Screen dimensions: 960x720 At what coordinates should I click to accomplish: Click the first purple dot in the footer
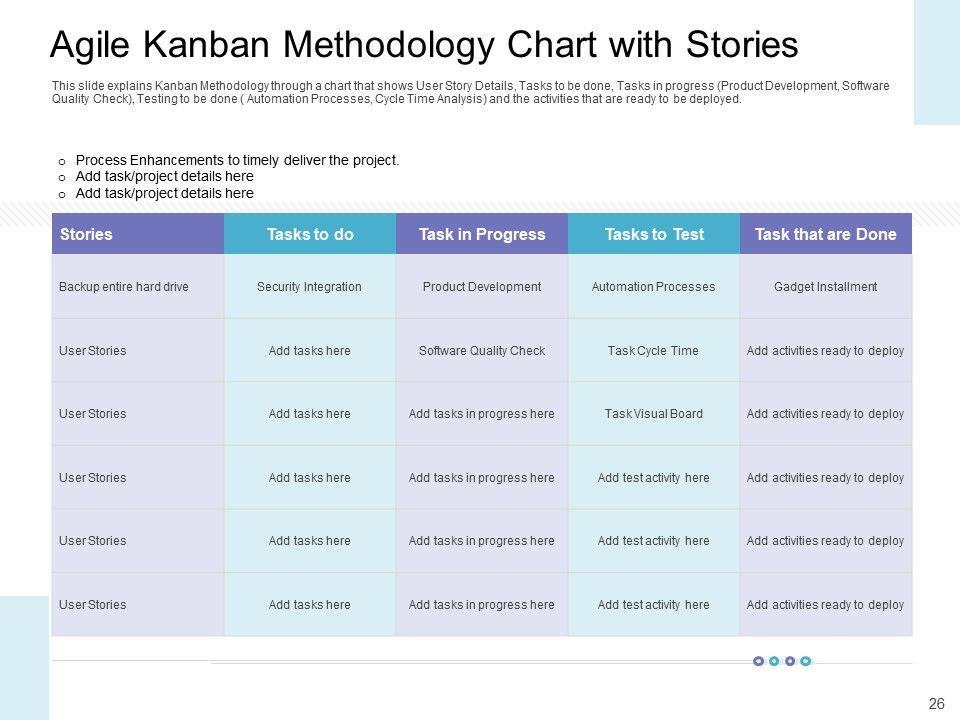[x=758, y=661]
